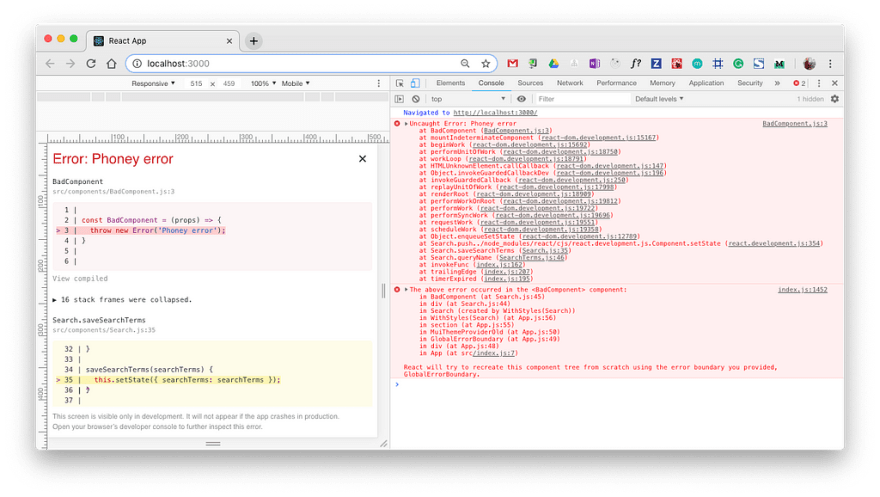This screenshot has width=880, height=497.
Task: Show the console sidebar
Action: [x=399, y=99]
